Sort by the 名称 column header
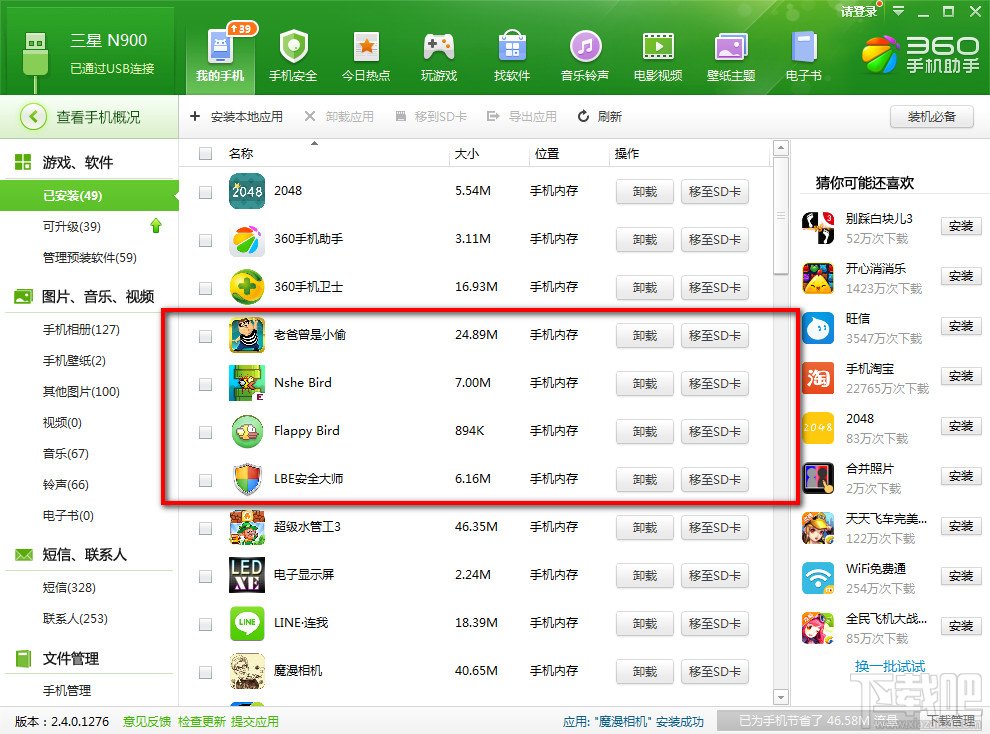The width and height of the screenshot is (990, 734). 241,153
